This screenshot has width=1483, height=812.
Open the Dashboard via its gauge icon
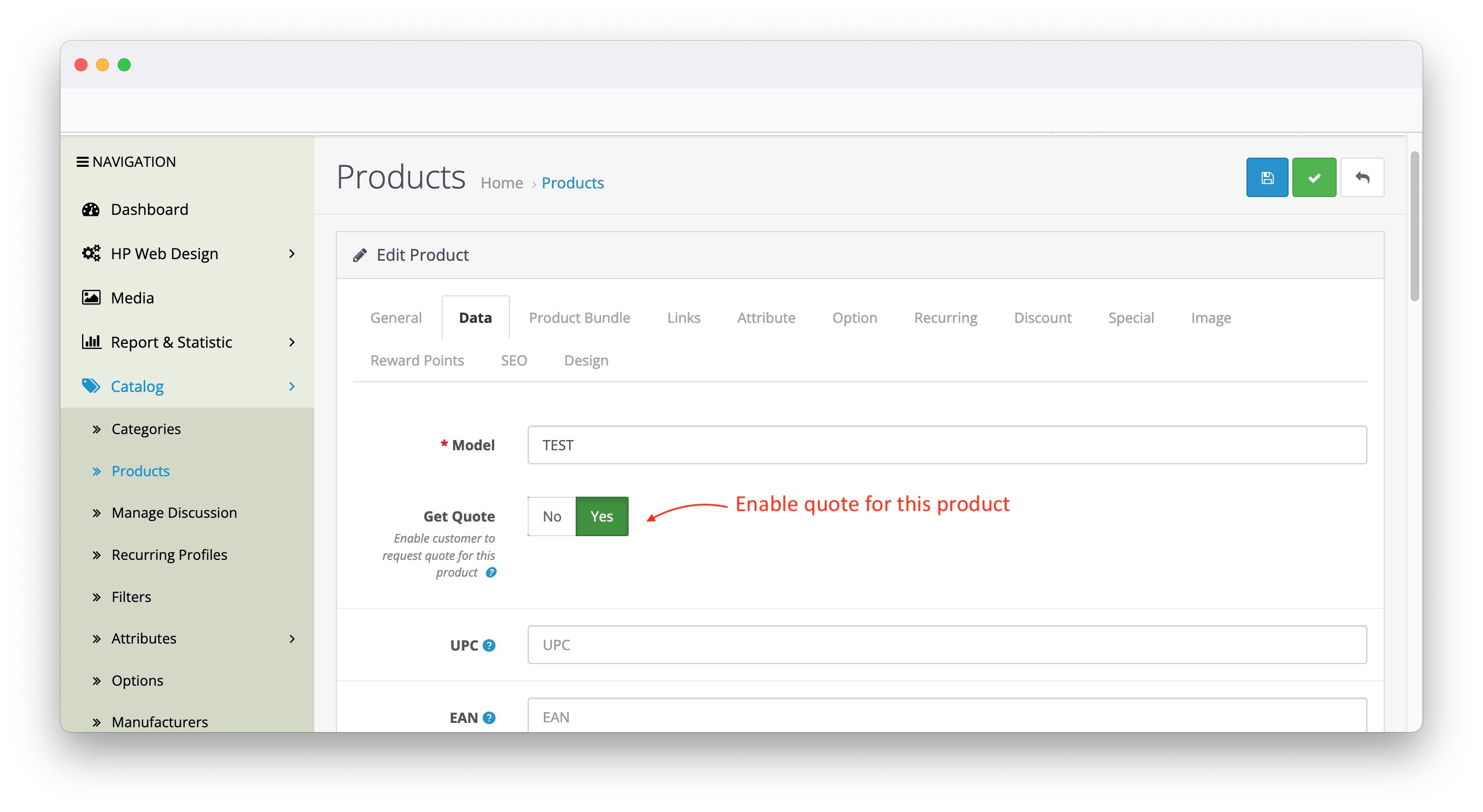tap(91, 209)
